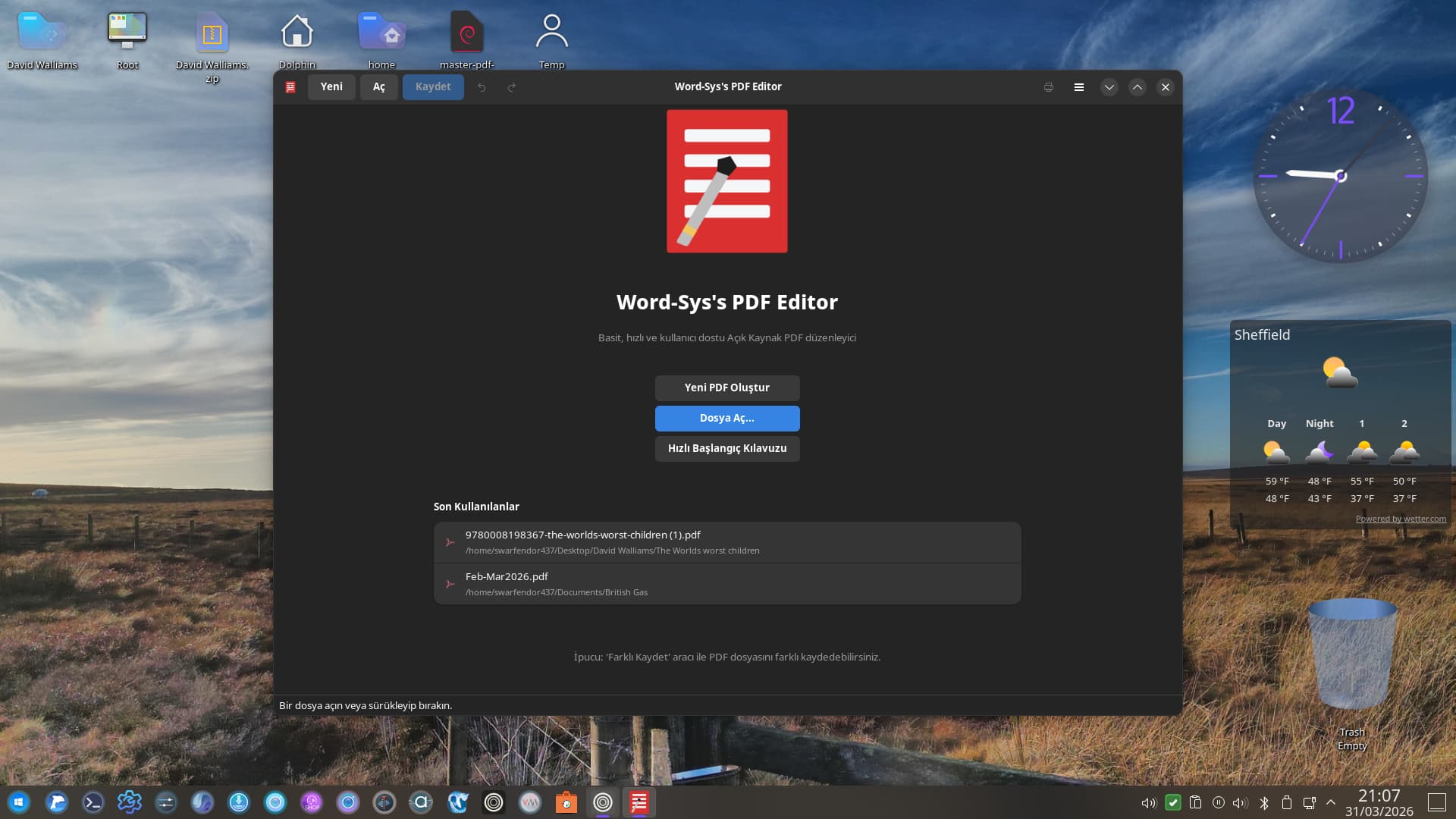Toggle the media pause tray icon
The image size is (1456, 819).
1218,802
